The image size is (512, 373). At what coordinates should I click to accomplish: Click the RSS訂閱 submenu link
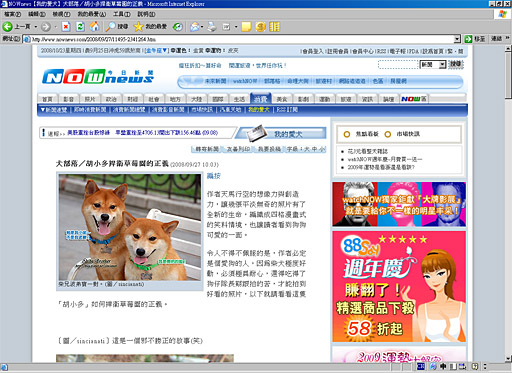(x=287, y=109)
